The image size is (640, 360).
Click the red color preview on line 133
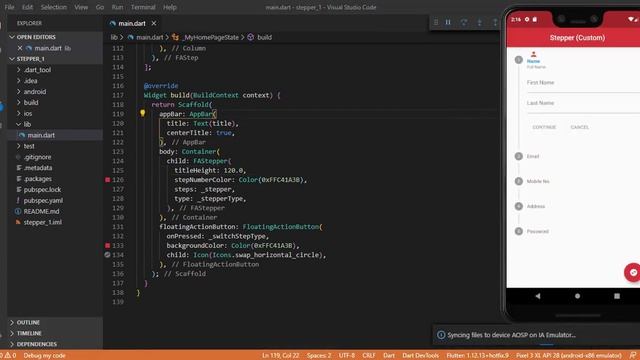click(107, 245)
